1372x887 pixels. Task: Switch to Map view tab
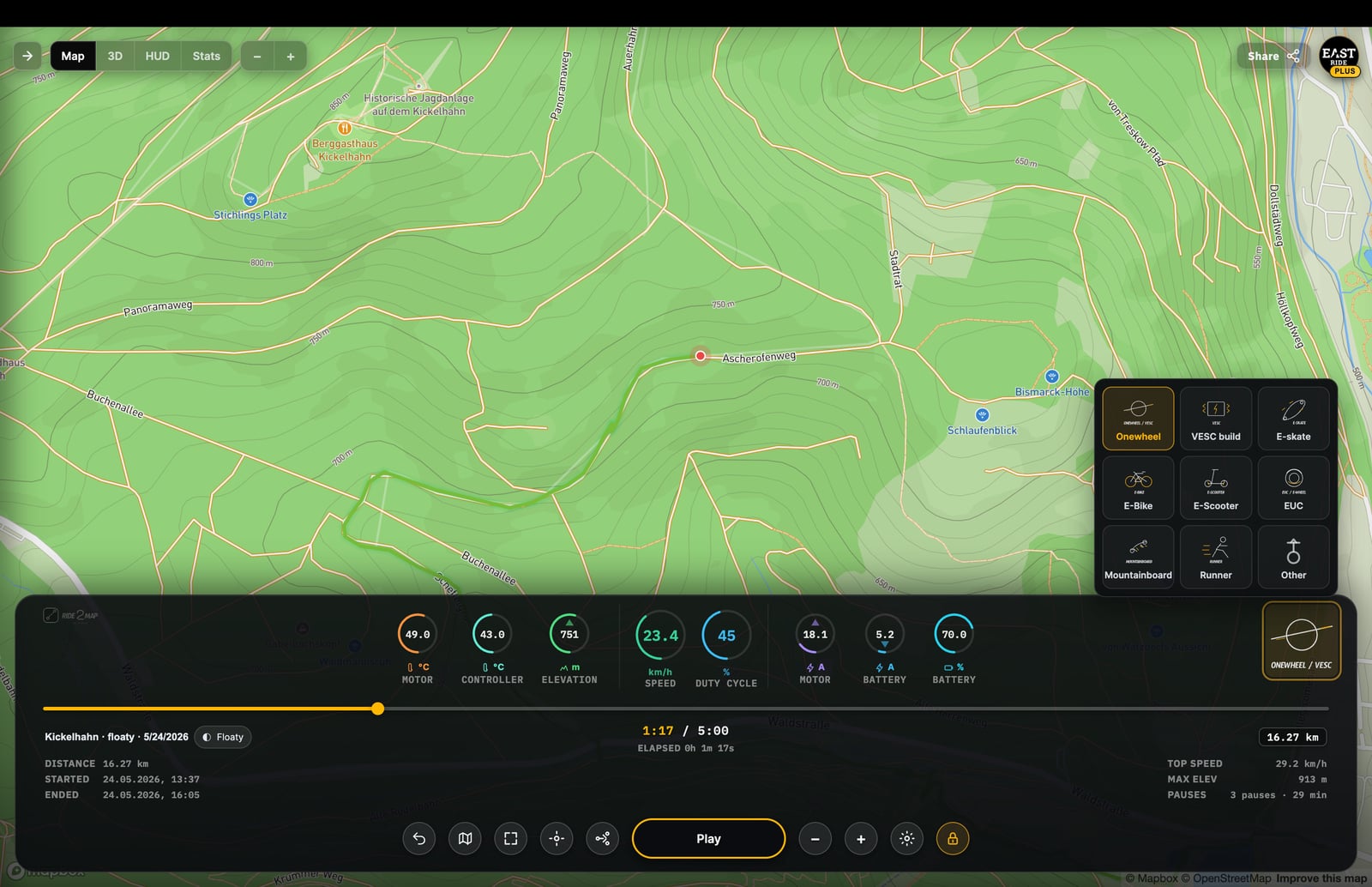point(73,56)
